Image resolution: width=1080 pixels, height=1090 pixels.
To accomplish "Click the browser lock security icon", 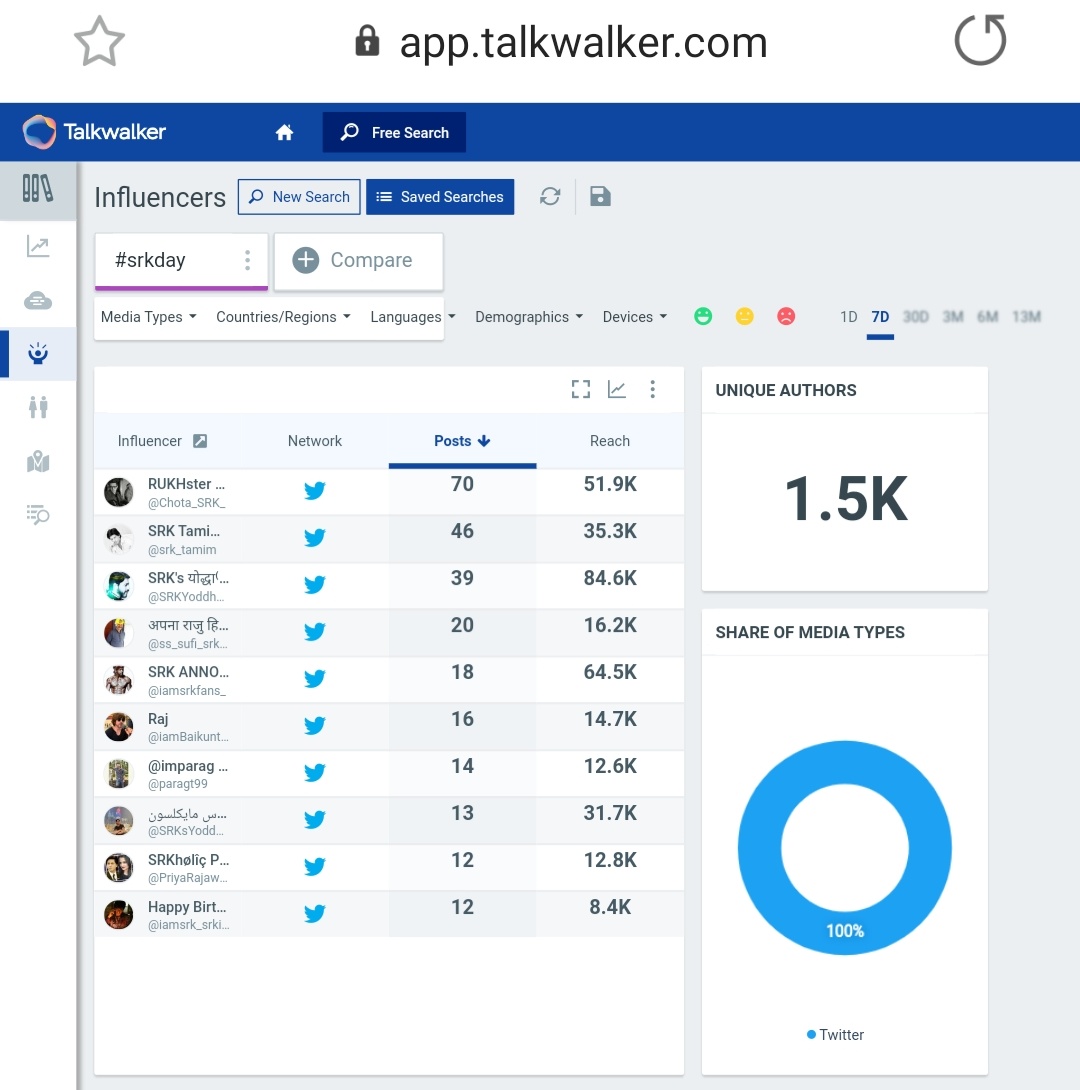I will point(367,40).
